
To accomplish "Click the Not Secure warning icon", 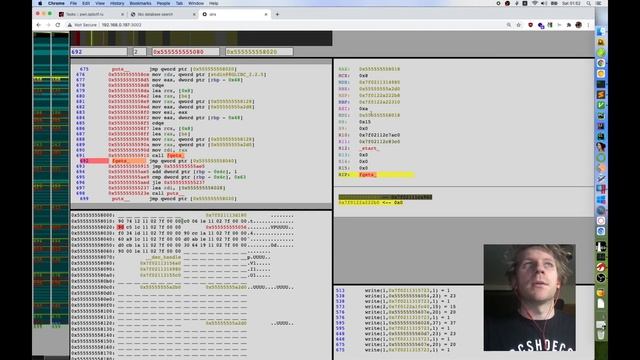I will [70, 25].
